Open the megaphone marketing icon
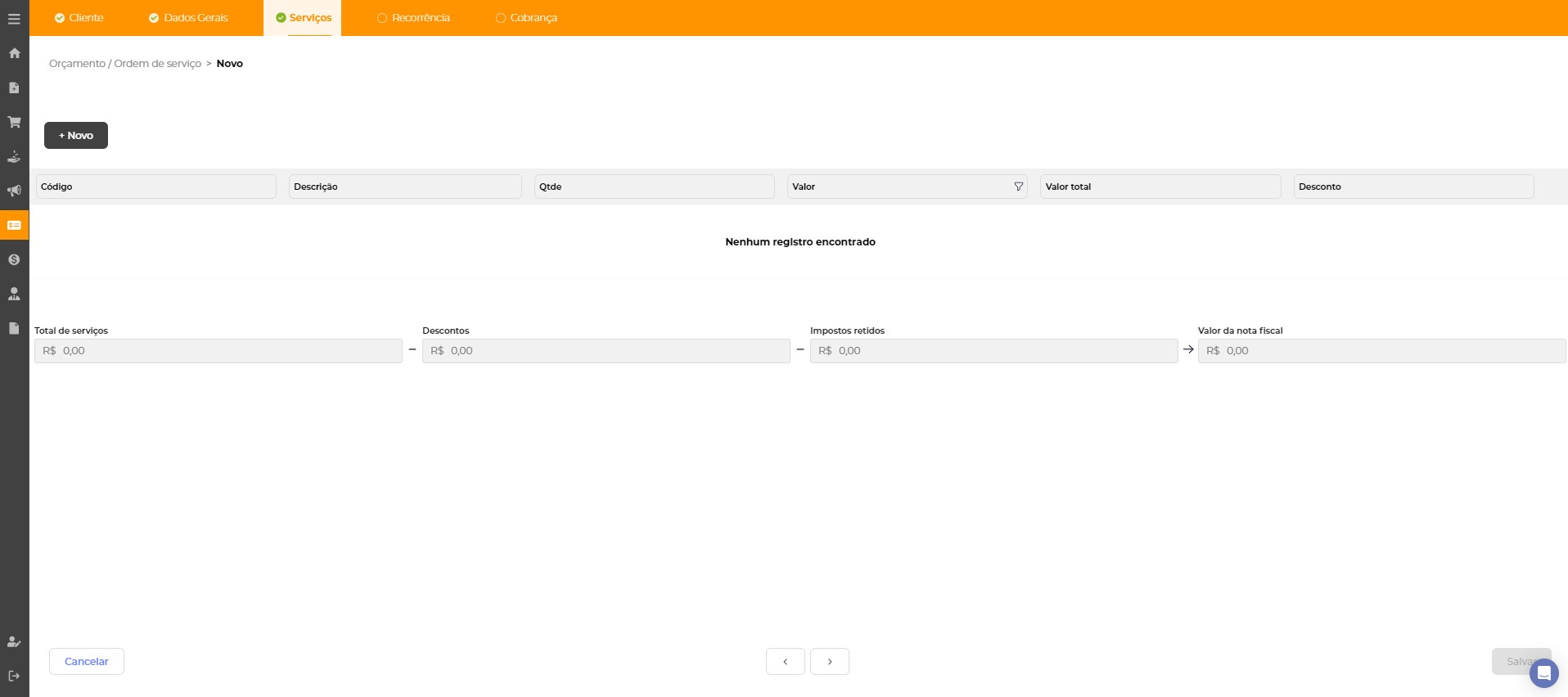1568x697 pixels. pyautogui.click(x=14, y=191)
